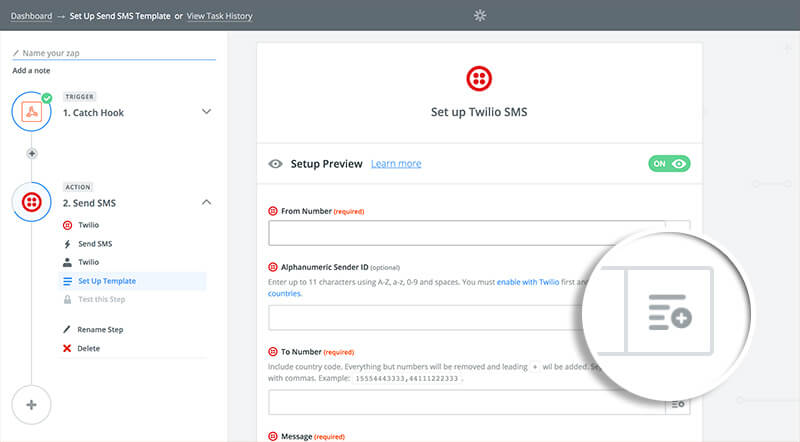Screen dimensions: 800x442
Task: Click the red Delete X icon
Action: coord(67,349)
